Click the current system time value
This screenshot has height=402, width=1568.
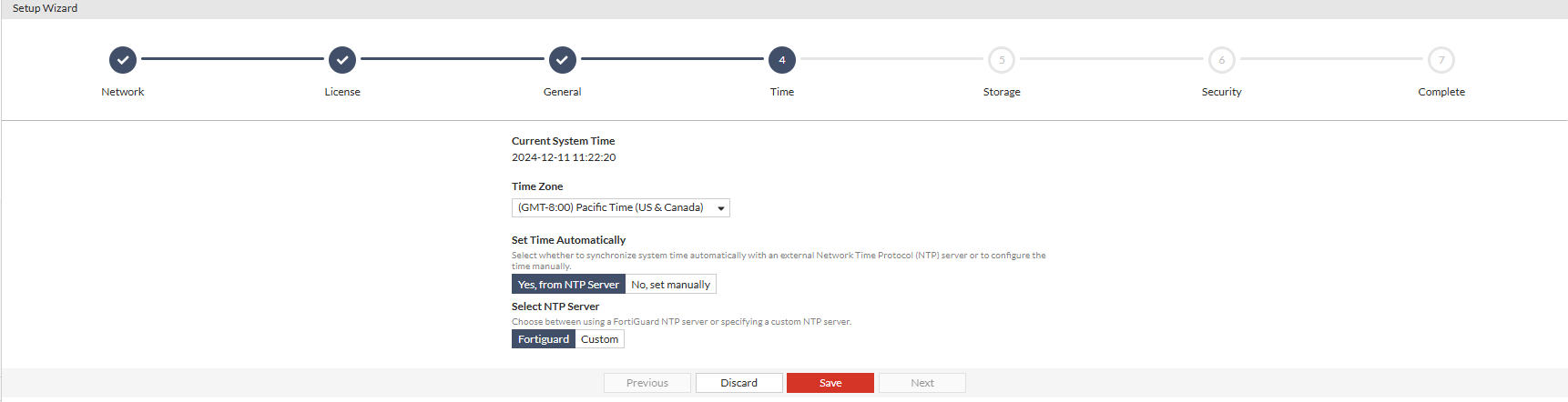coord(564,157)
